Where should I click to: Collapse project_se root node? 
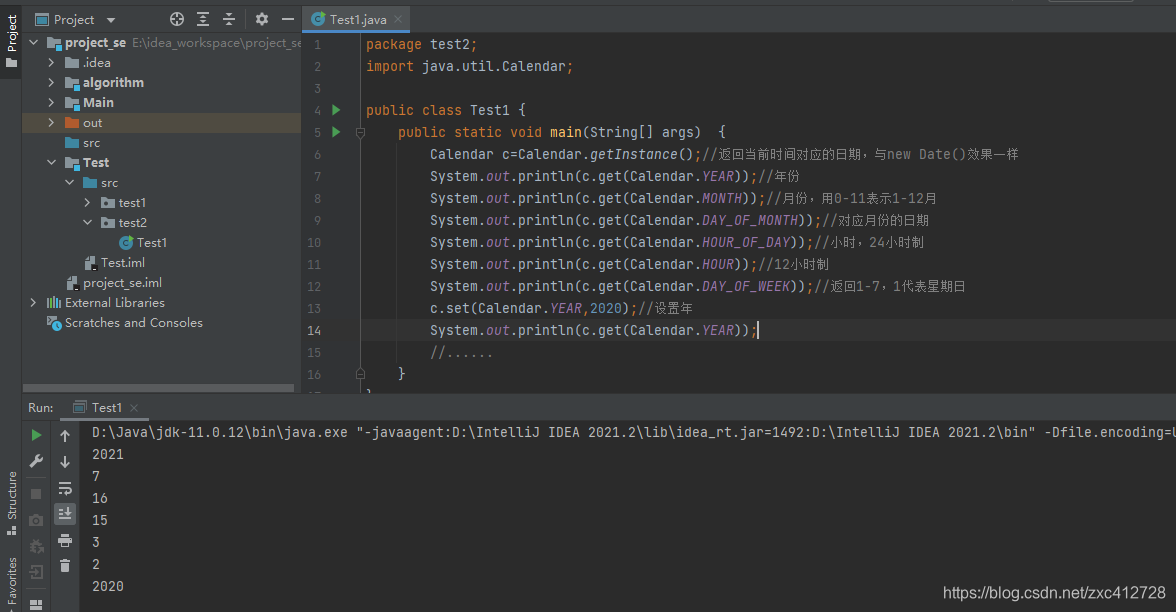pyautogui.click(x=33, y=43)
